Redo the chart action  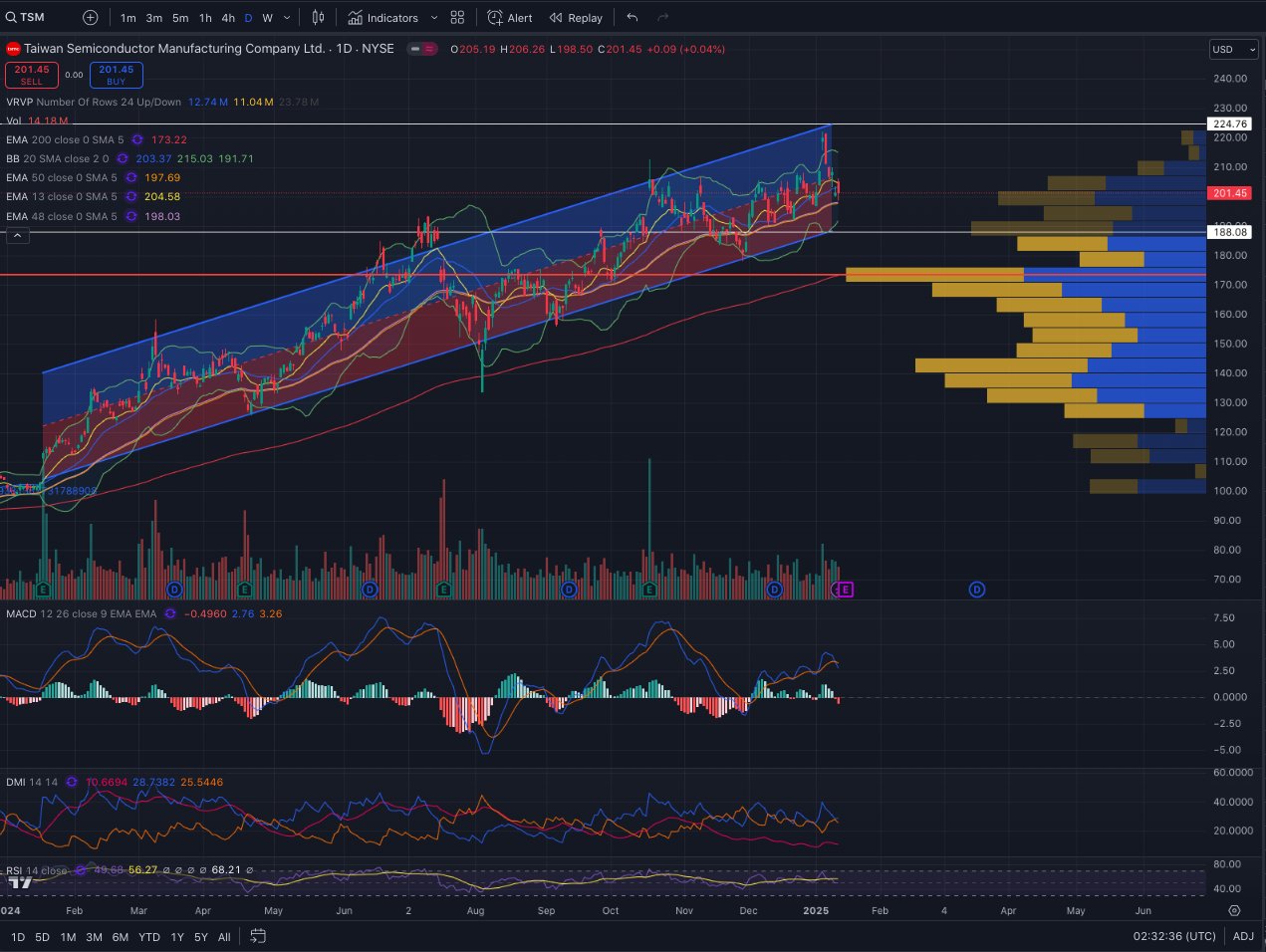point(663,17)
